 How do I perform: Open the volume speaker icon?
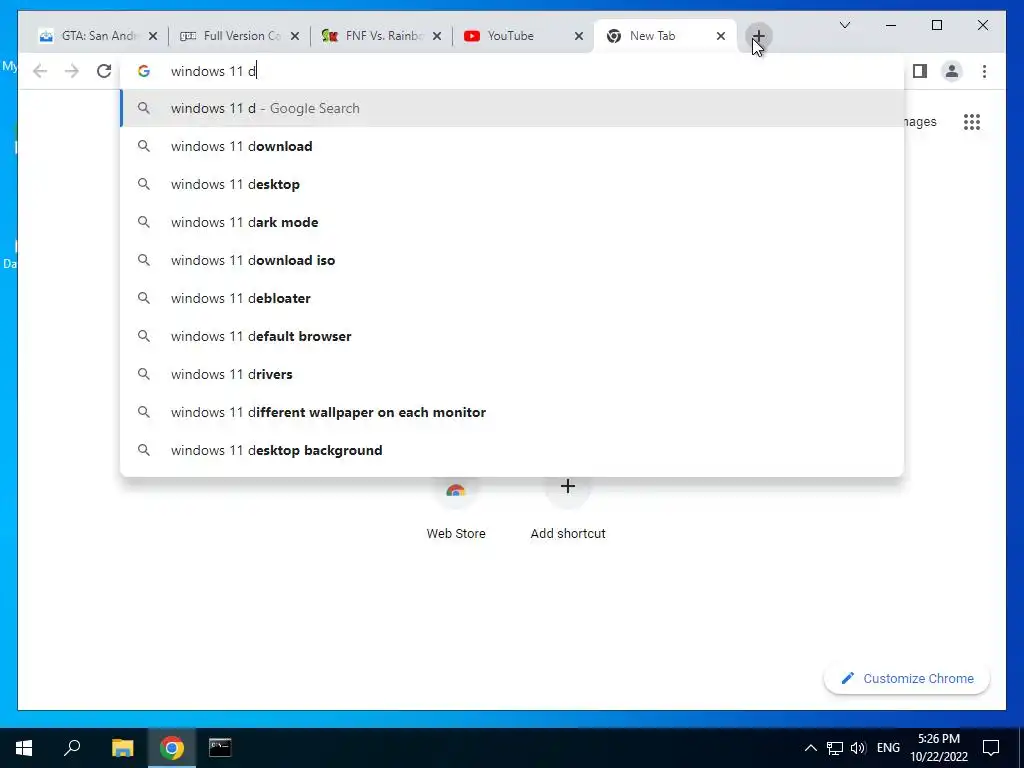[x=858, y=748]
